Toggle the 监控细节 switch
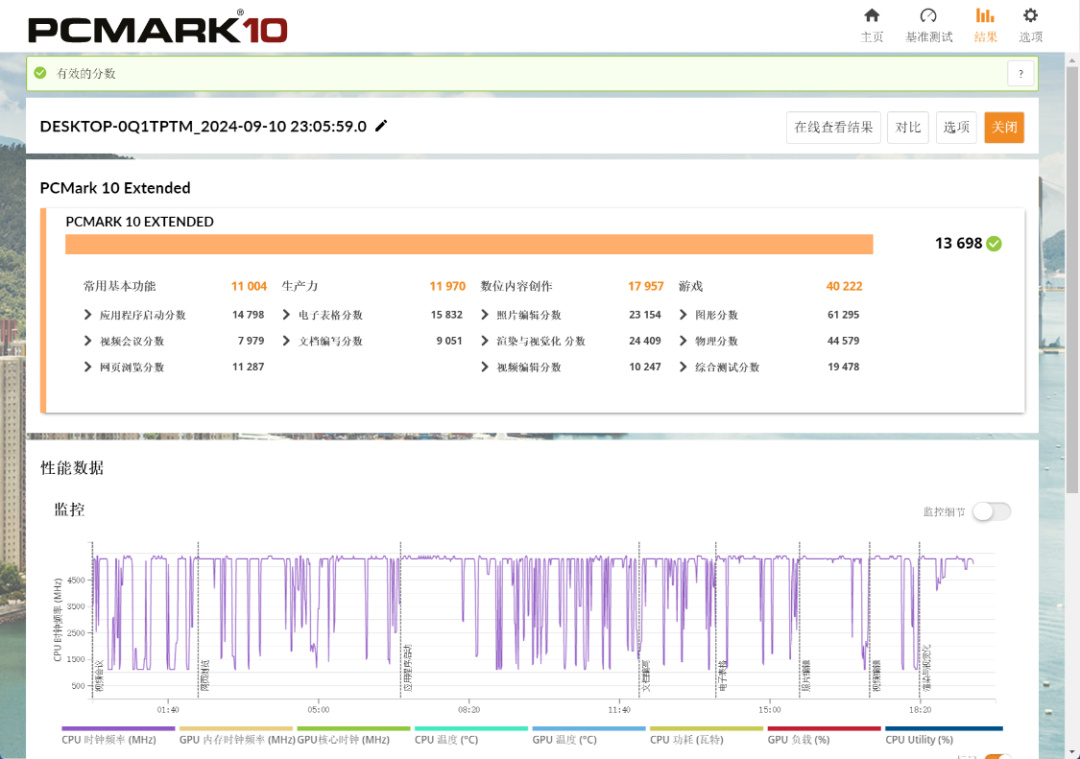The image size is (1080, 759). [x=992, y=511]
